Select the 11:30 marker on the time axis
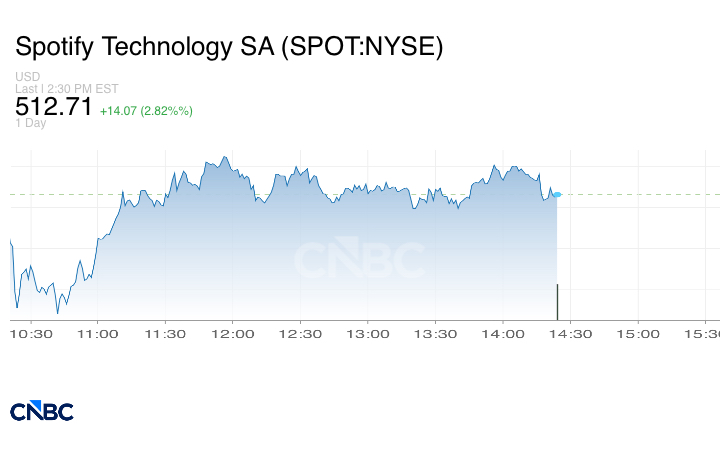The height and width of the screenshot is (450, 720). (166, 334)
